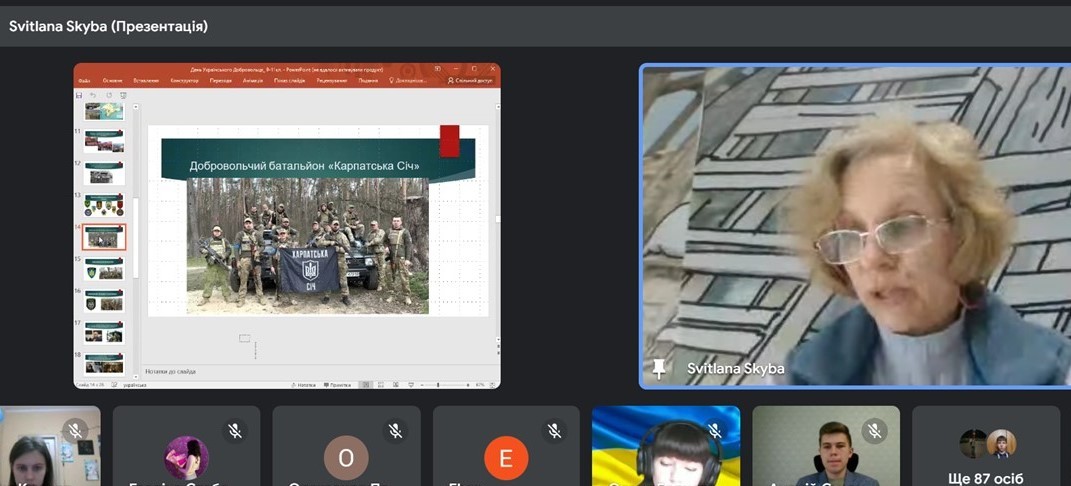
Task: Click the Undo arrow in PowerPoint toolbar
Action: tap(93, 96)
